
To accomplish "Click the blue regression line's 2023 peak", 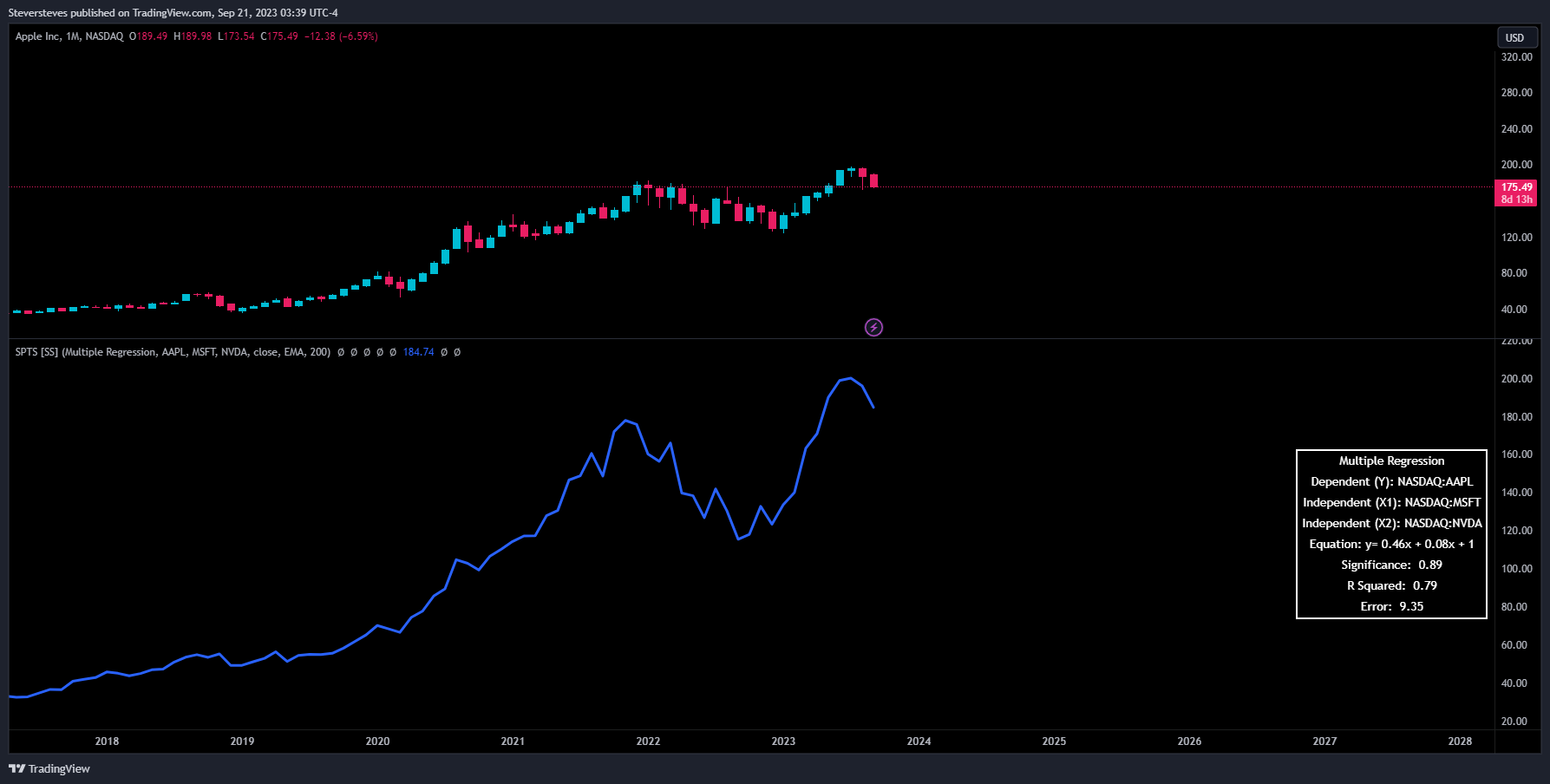I will [x=851, y=378].
